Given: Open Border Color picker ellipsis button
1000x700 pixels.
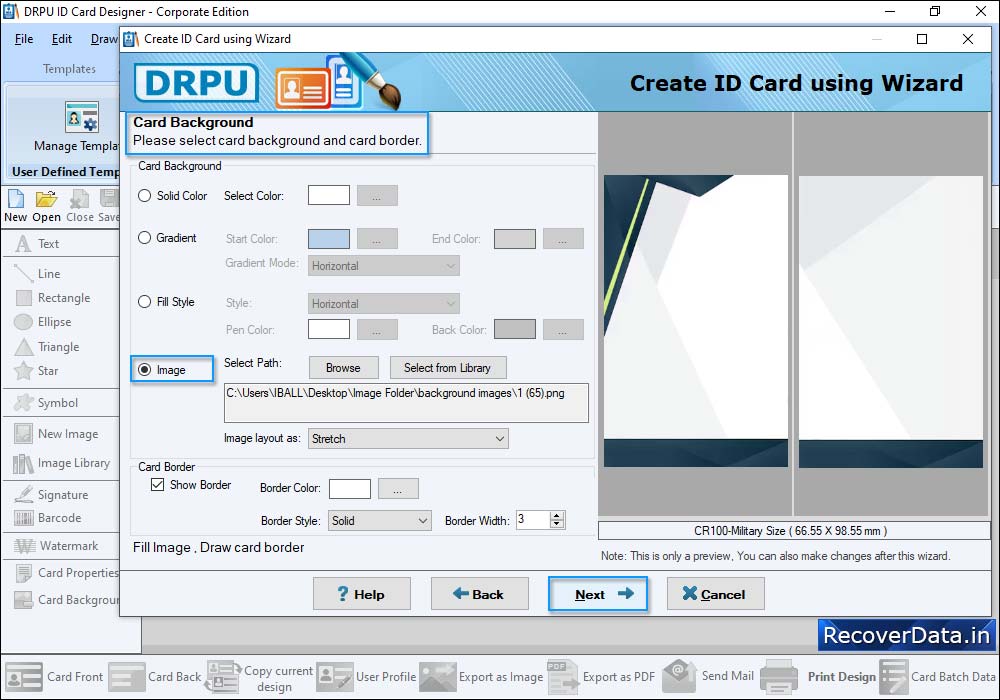Looking at the screenshot, I should [398, 489].
